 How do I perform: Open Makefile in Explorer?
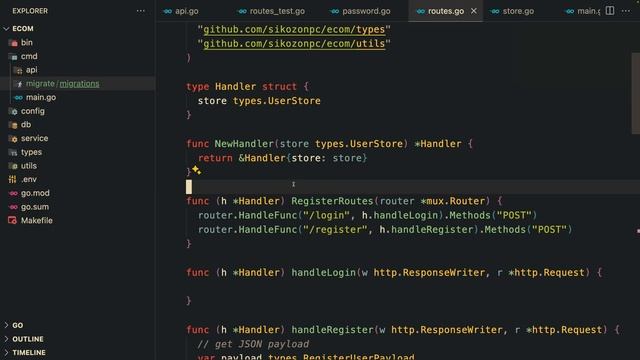(37, 220)
